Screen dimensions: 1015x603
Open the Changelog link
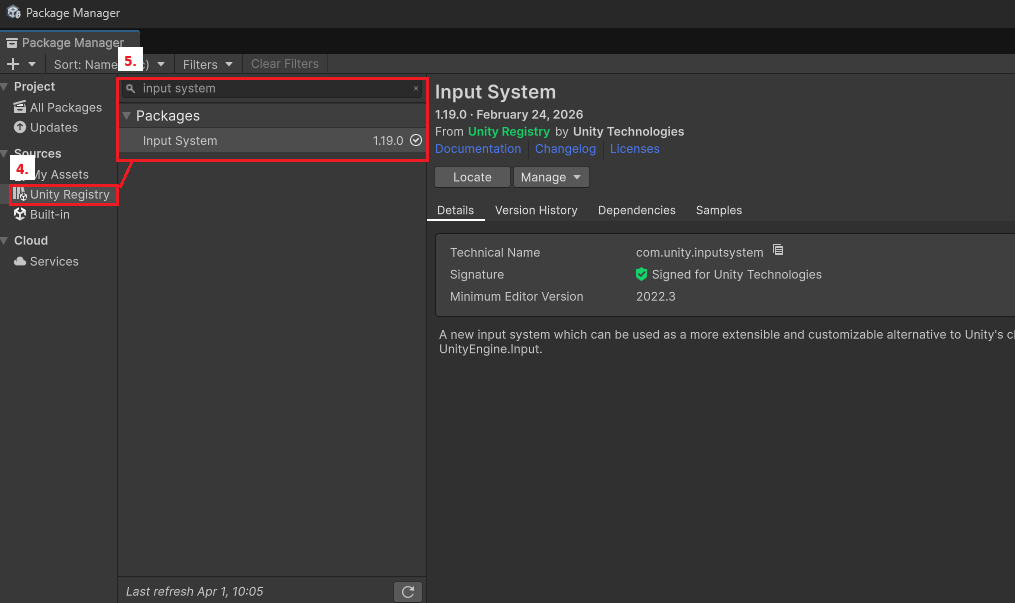[x=565, y=149]
